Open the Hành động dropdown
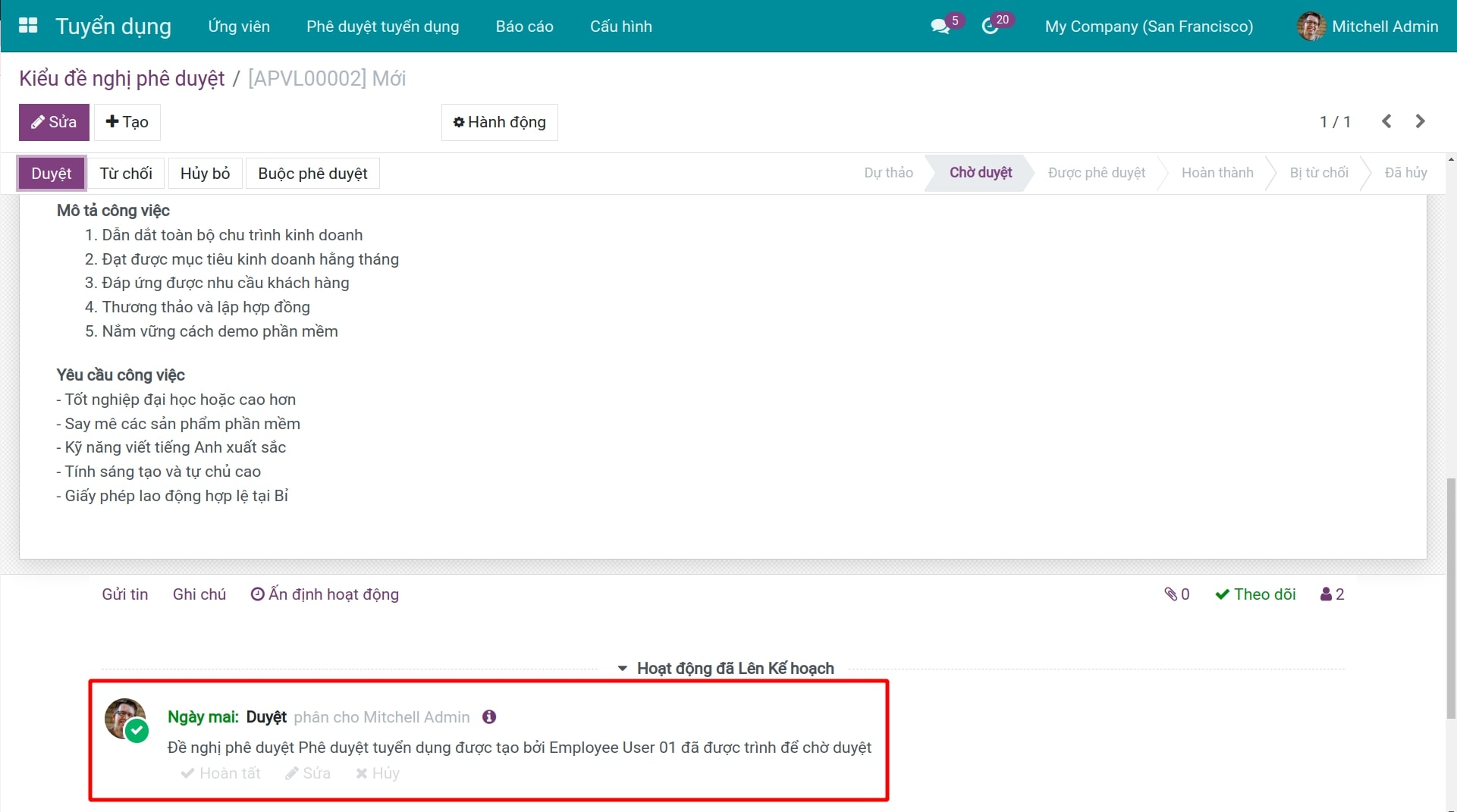This screenshot has width=1457, height=812. tap(499, 122)
